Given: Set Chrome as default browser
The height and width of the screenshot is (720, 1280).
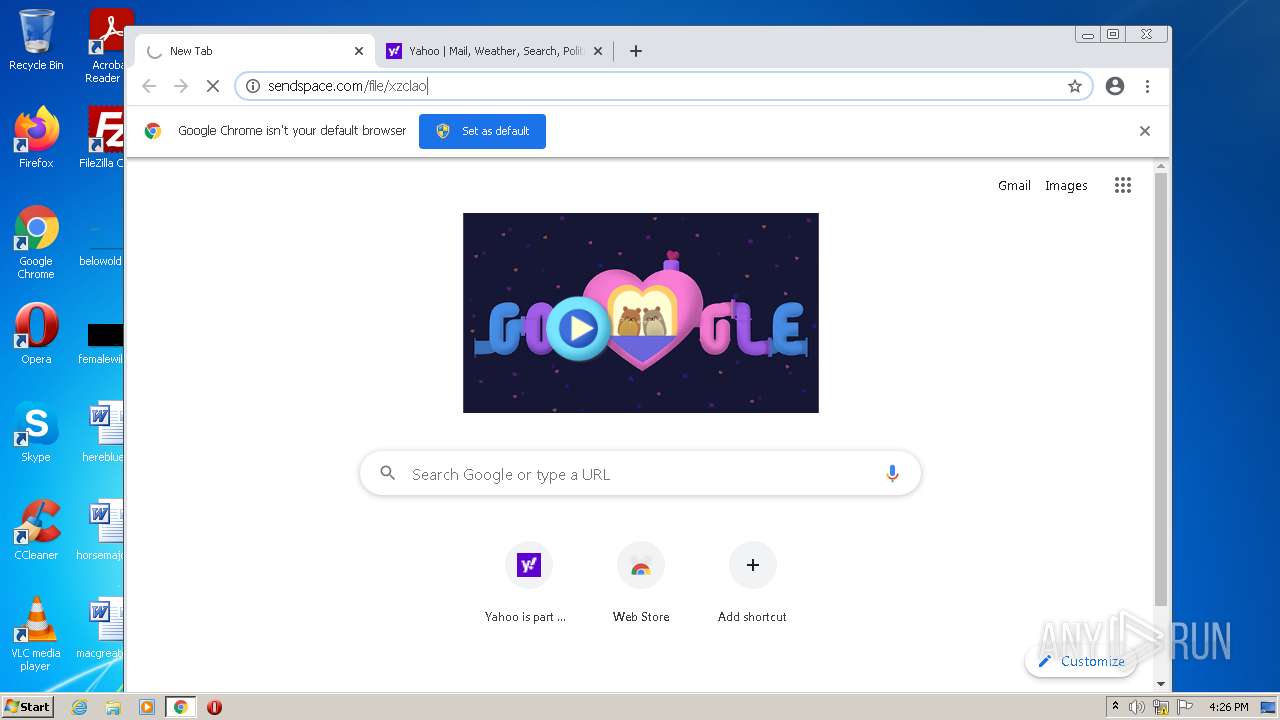Looking at the screenshot, I should tap(482, 131).
